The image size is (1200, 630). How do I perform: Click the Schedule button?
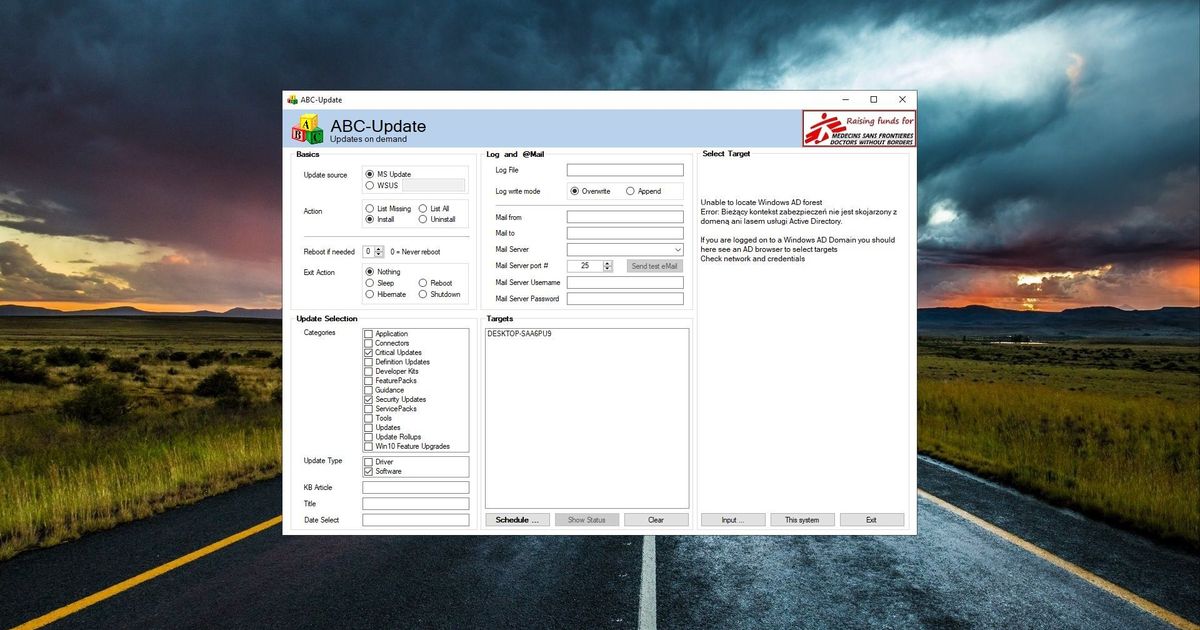tap(517, 520)
